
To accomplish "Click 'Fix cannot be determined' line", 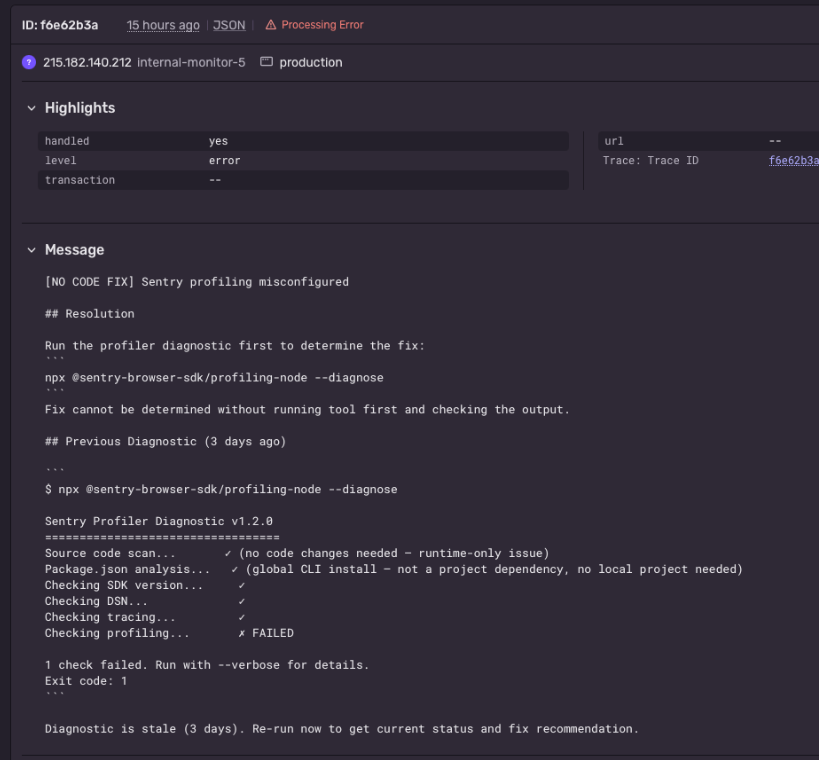I will point(307,410).
